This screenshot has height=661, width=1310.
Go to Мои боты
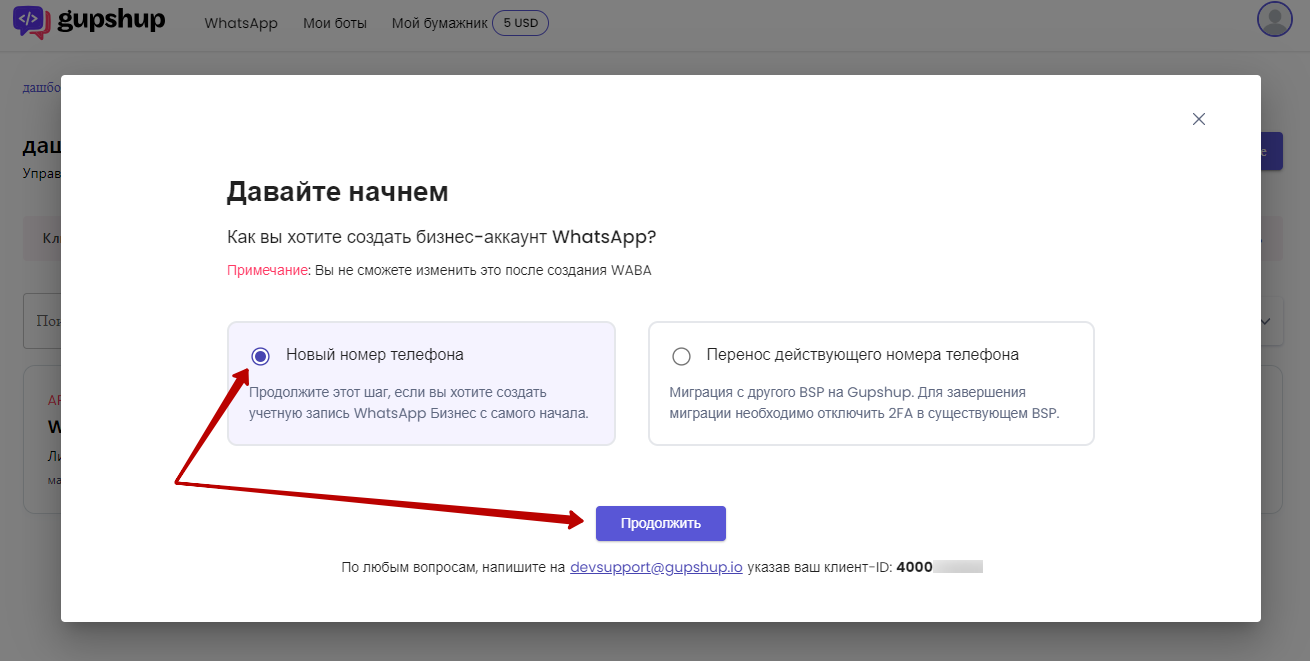335,23
